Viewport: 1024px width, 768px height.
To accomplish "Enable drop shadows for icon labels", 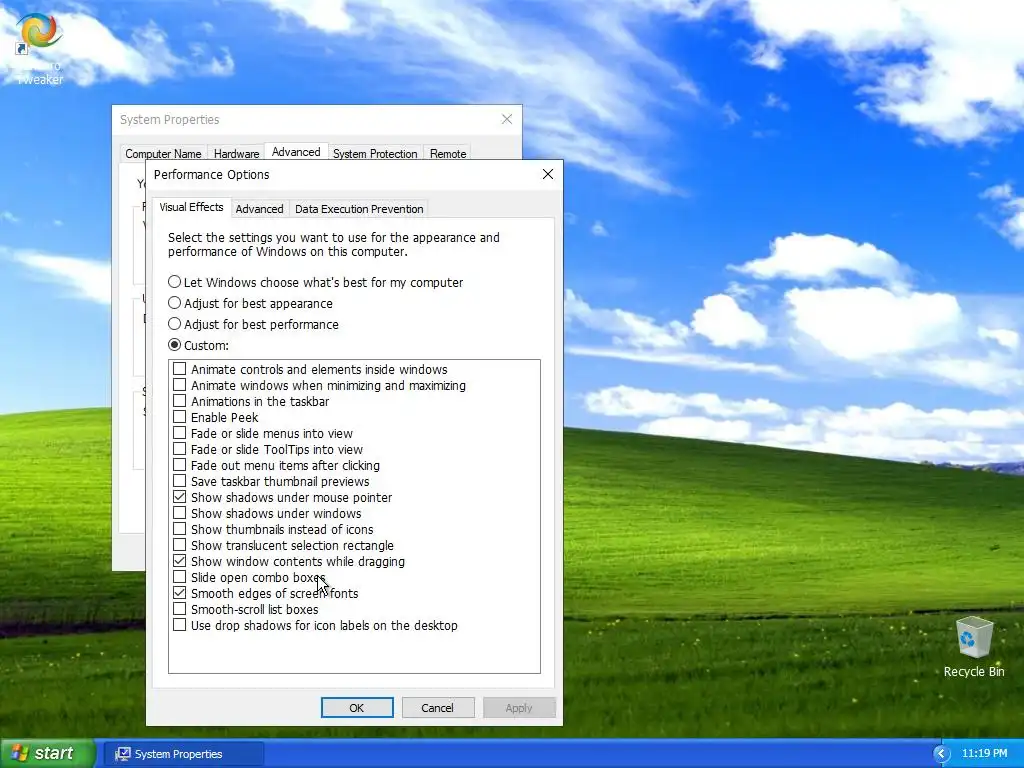I will point(180,625).
